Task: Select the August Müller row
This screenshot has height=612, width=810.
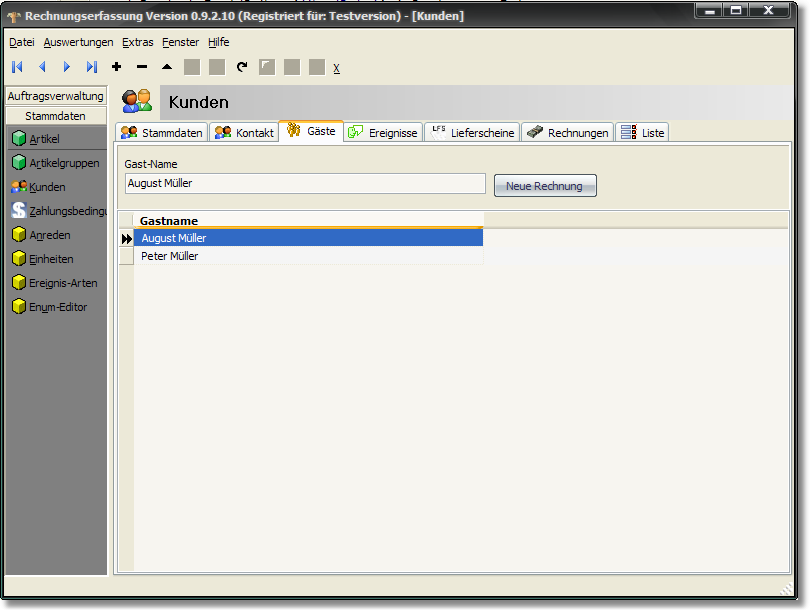Action: [x=308, y=238]
